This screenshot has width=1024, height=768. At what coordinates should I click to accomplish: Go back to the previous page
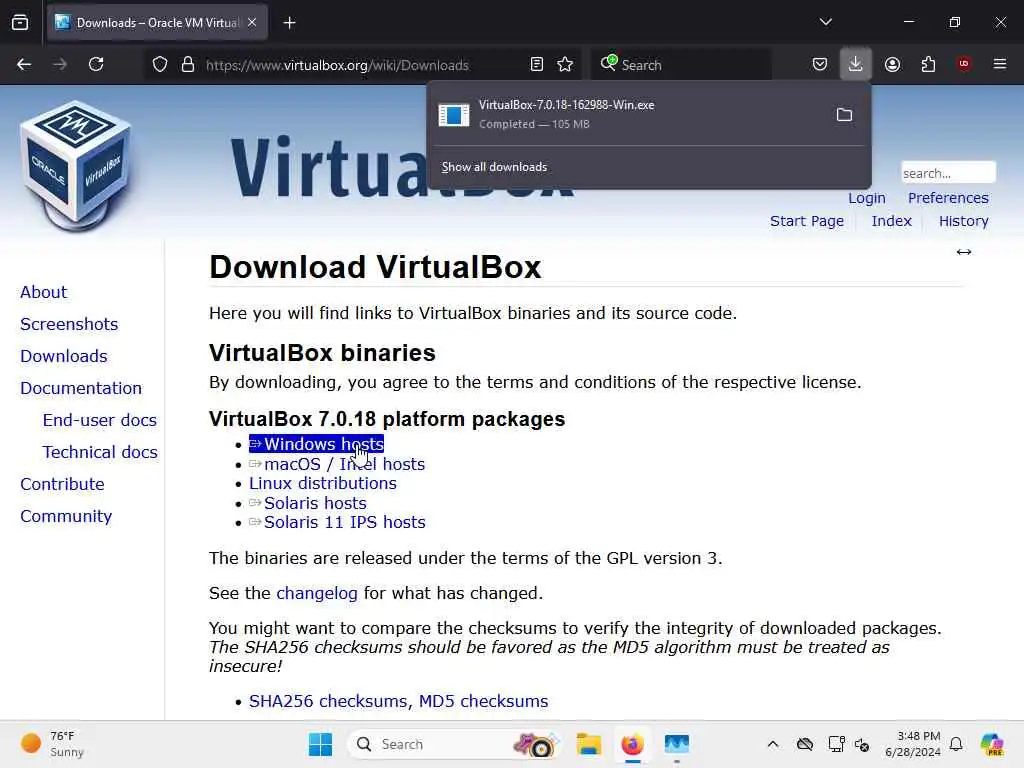[x=24, y=64]
